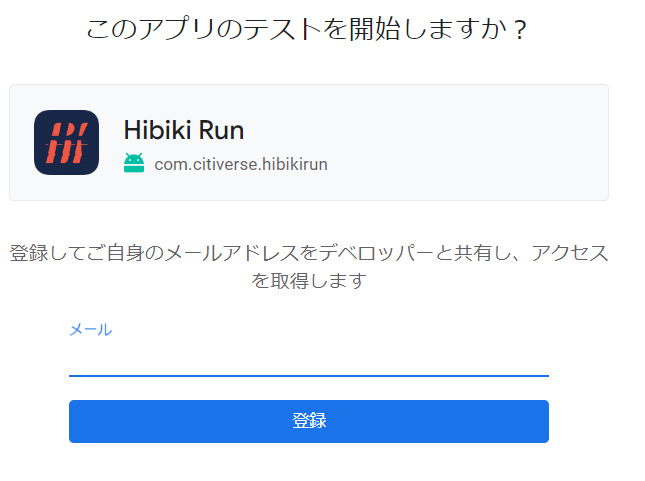Place cursor in the email address box
645x481 pixels.
[309, 360]
